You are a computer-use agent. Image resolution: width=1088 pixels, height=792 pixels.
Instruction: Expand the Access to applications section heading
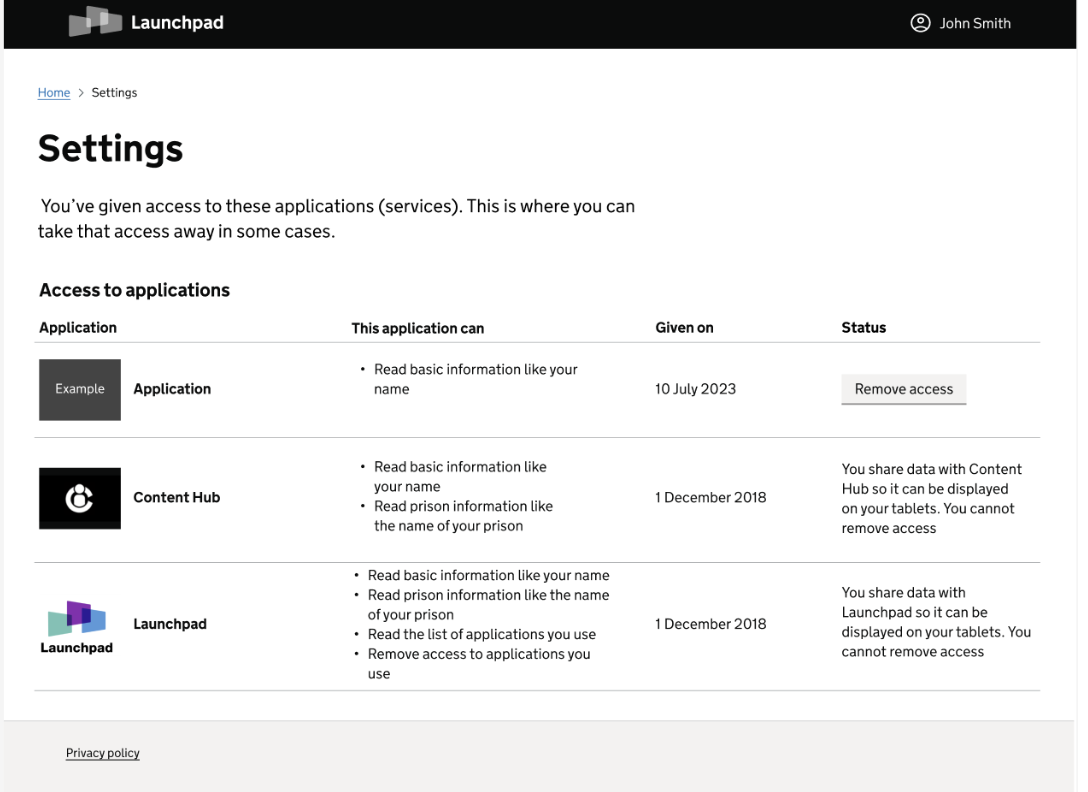click(x=134, y=290)
